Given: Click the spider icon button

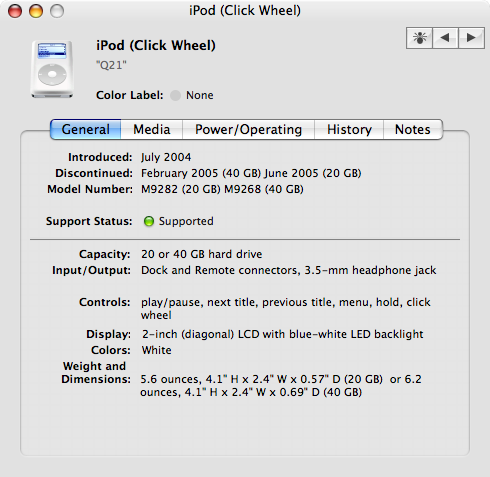Looking at the screenshot, I should click(419, 38).
